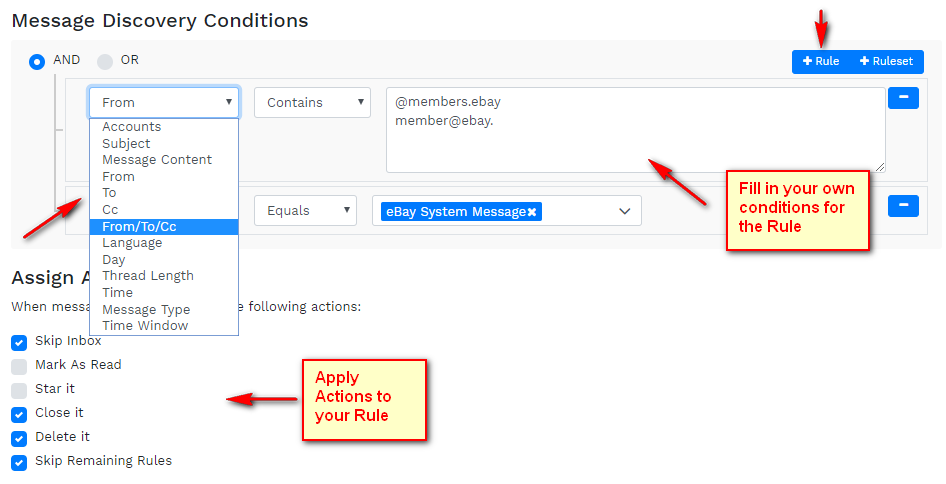The height and width of the screenshot is (484, 946).
Task: Remove the eBay System Message tag
Action: point(532,212)
